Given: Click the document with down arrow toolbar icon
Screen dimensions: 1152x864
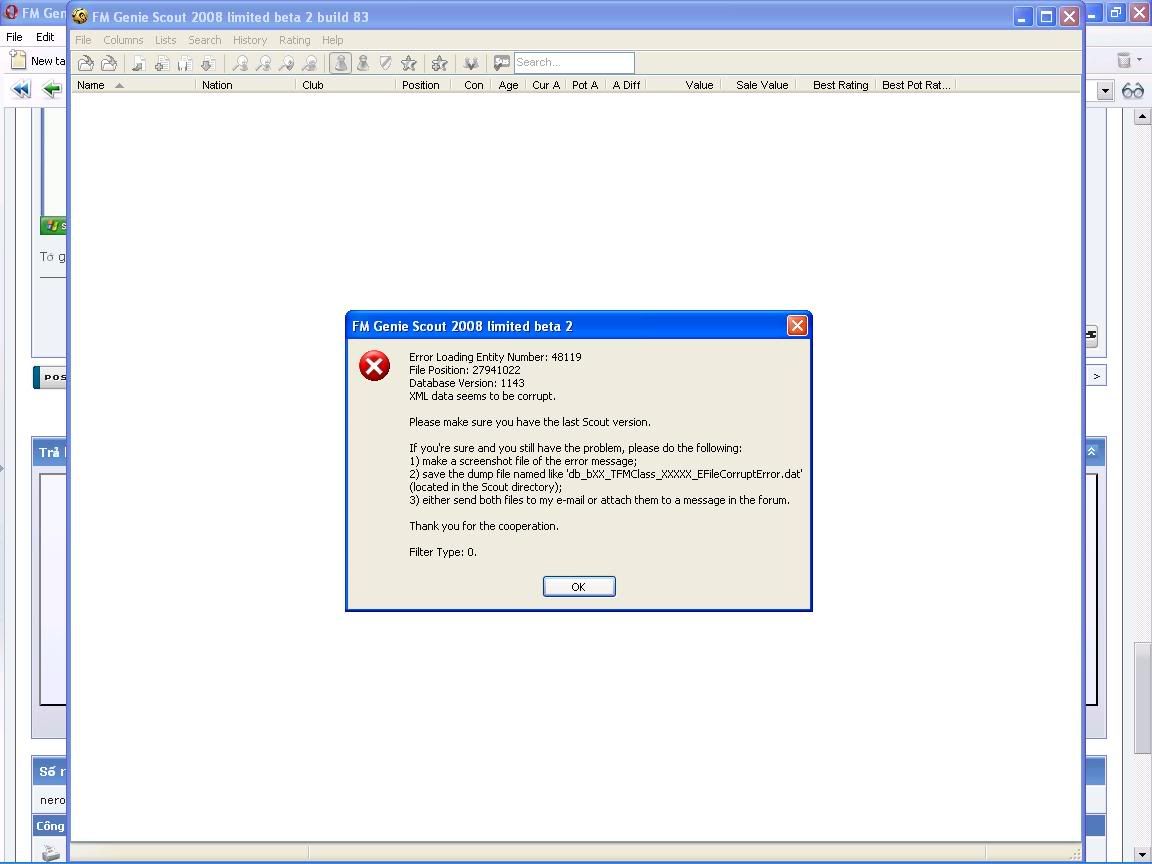Looking at the screenshot, I should point(209,63).
